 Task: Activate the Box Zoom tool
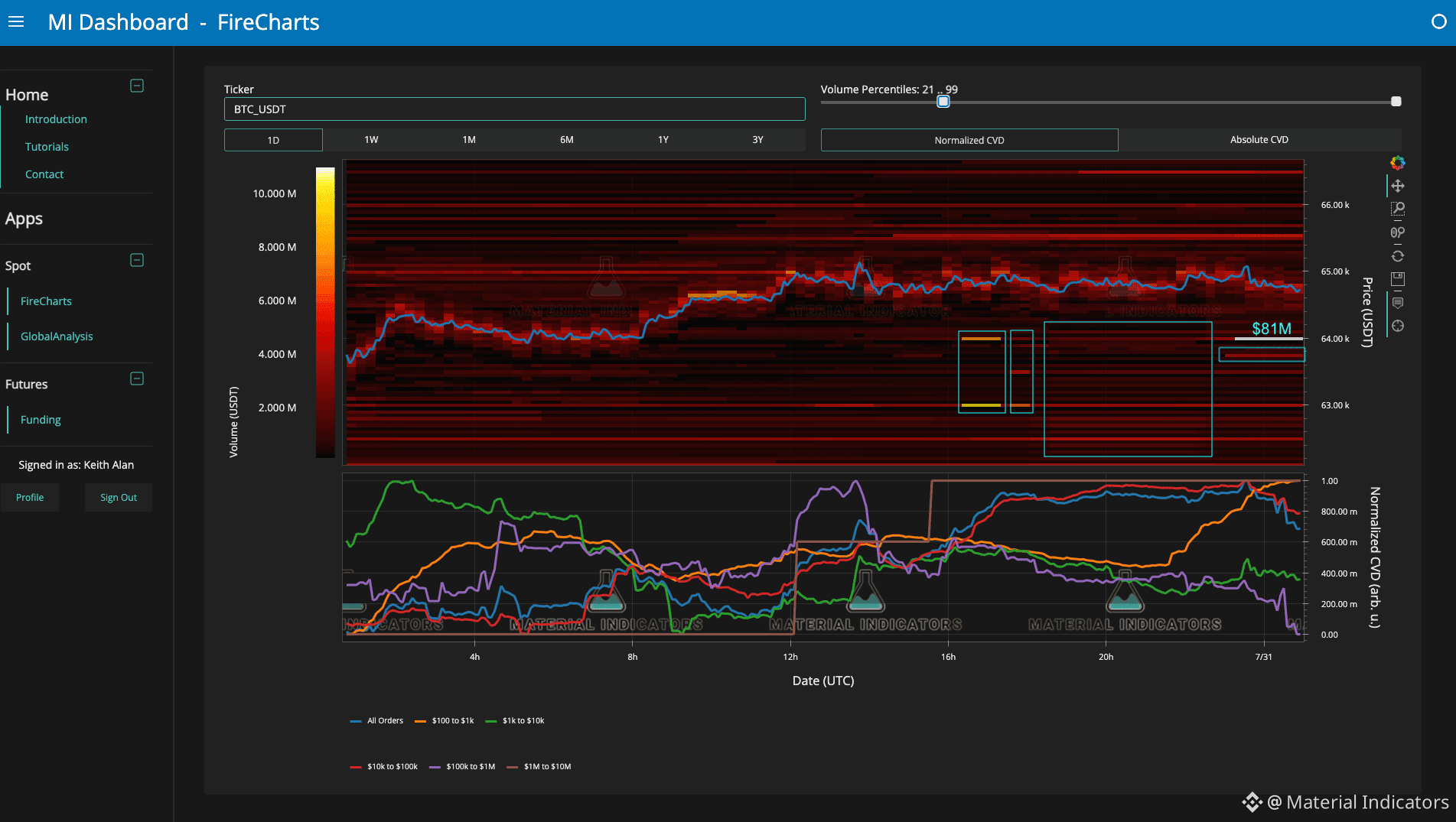pyautogui.click(x=1397, y=209)
